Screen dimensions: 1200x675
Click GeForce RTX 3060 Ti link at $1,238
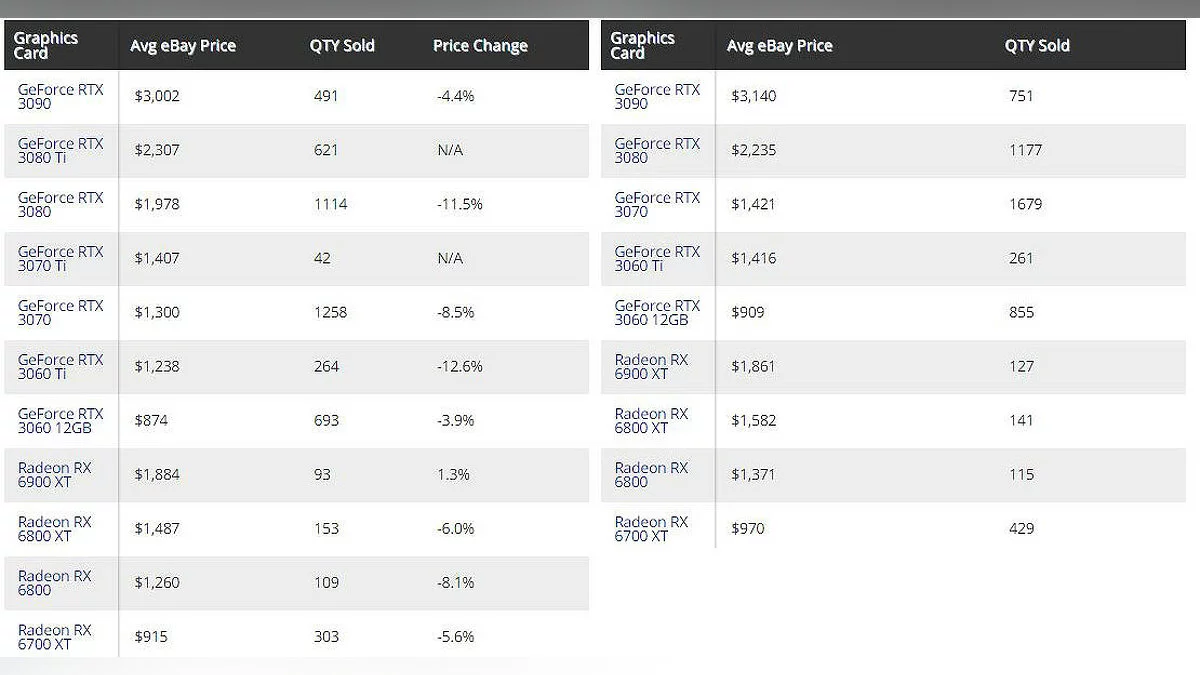pos(60,367)
